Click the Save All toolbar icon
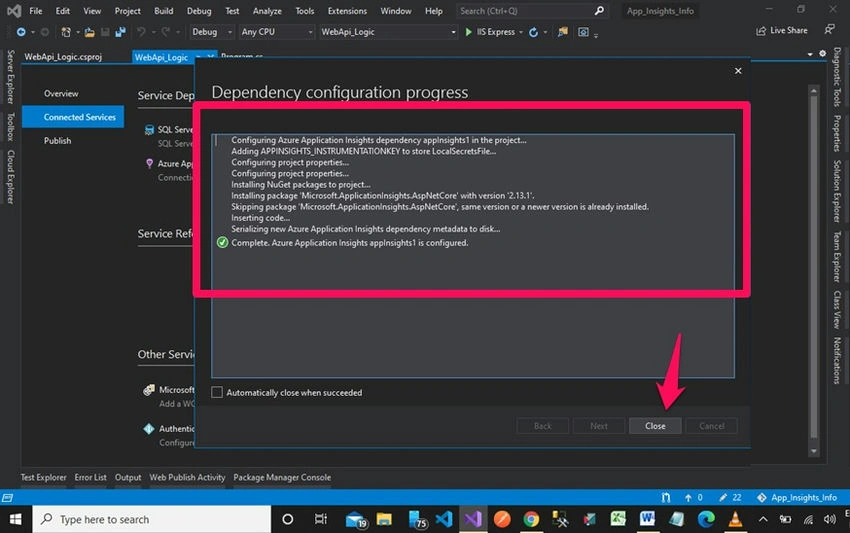The width and height of the screenshot is (850, 533). coord(120,32)
